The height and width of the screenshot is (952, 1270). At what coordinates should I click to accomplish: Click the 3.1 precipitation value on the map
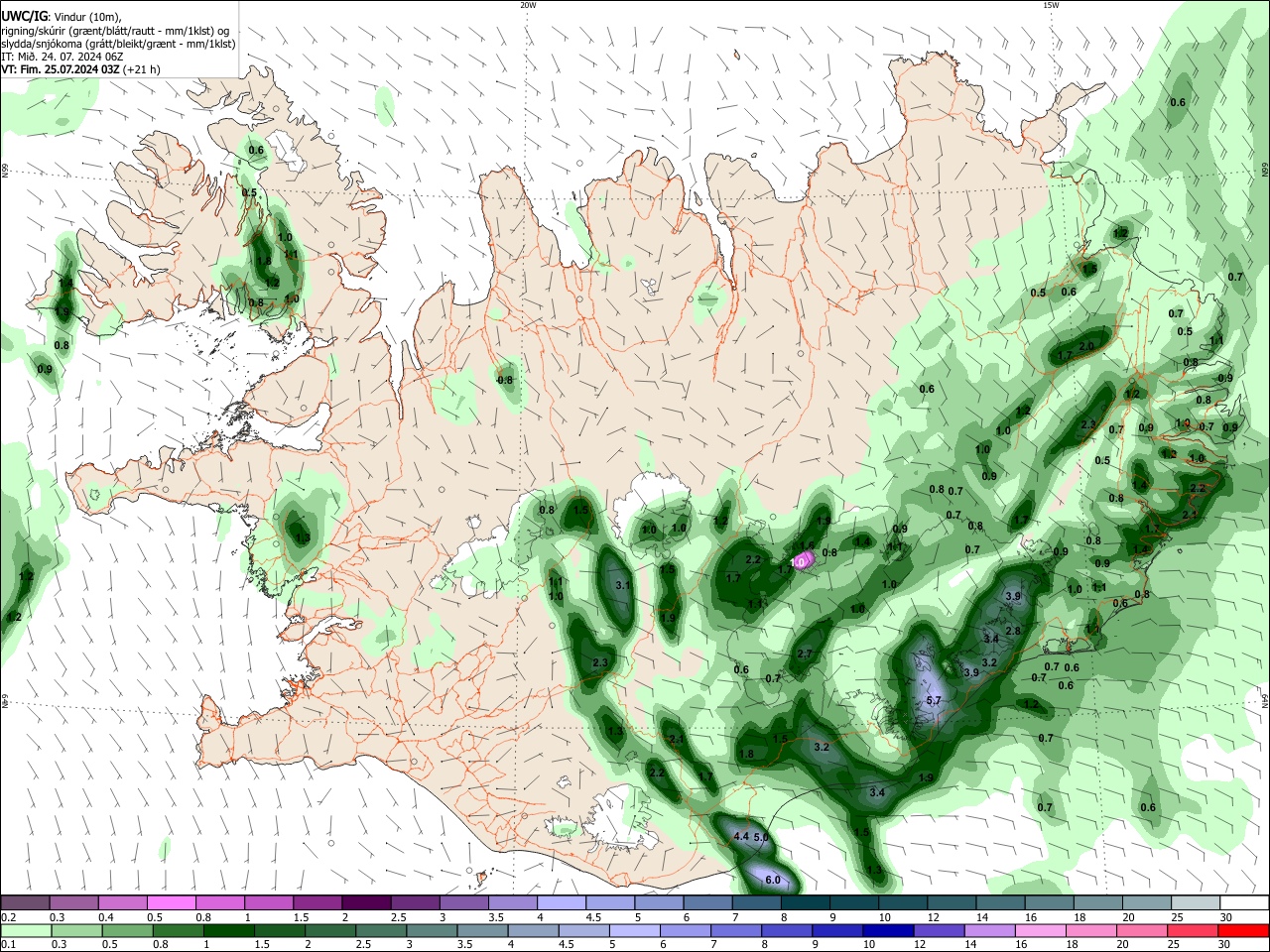pyautogui.click(x=623, y=586)
